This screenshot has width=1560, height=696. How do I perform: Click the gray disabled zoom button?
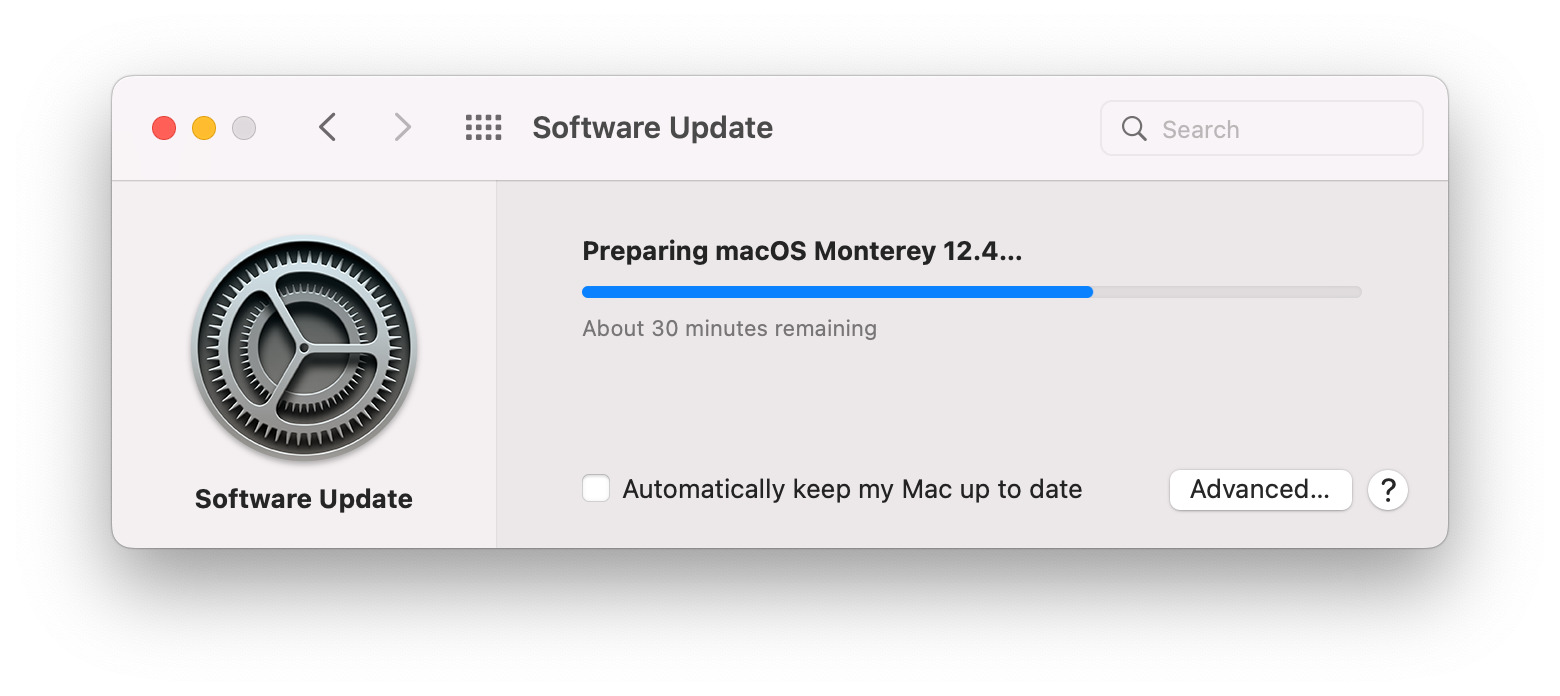pyautogui.click(x=244, y=128)
